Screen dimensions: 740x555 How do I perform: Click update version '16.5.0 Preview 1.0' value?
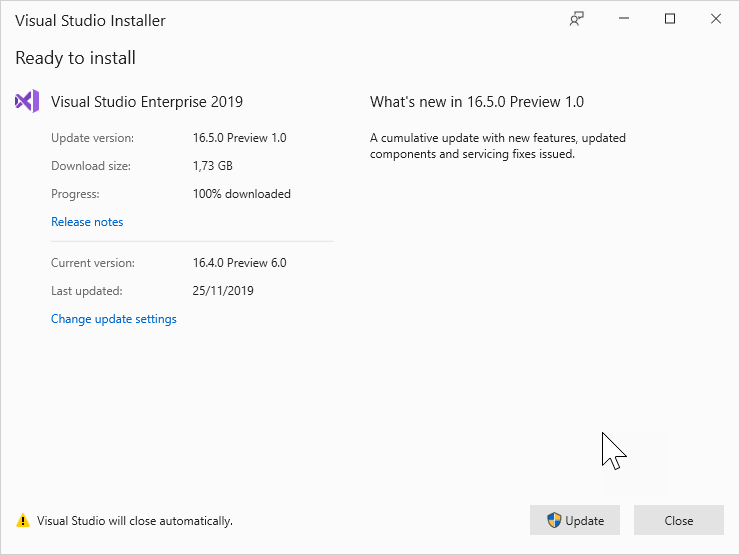pos(239,138)
